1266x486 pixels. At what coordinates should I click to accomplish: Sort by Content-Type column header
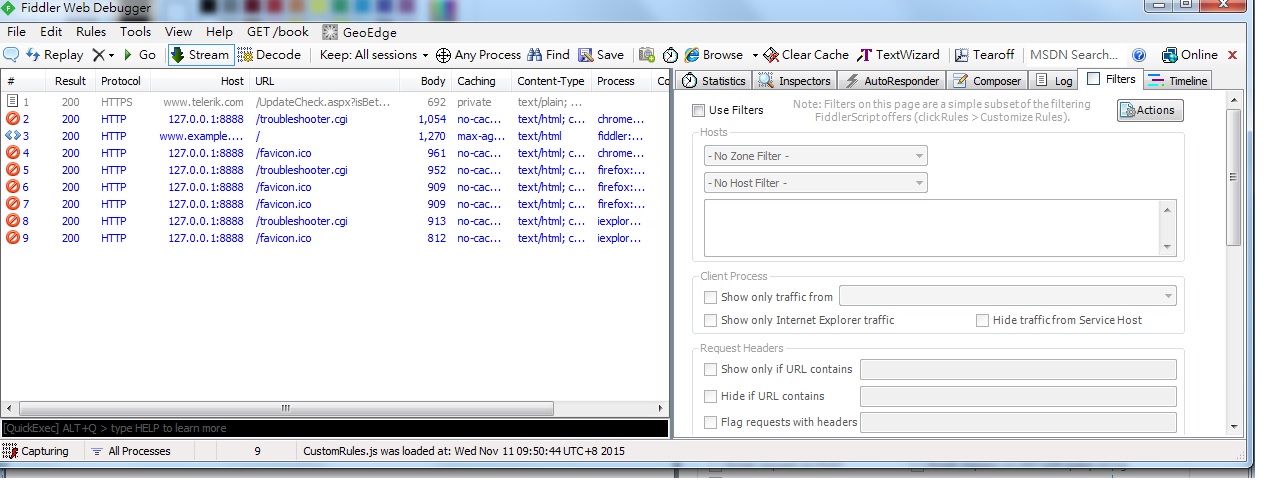[x=551, y=81]
